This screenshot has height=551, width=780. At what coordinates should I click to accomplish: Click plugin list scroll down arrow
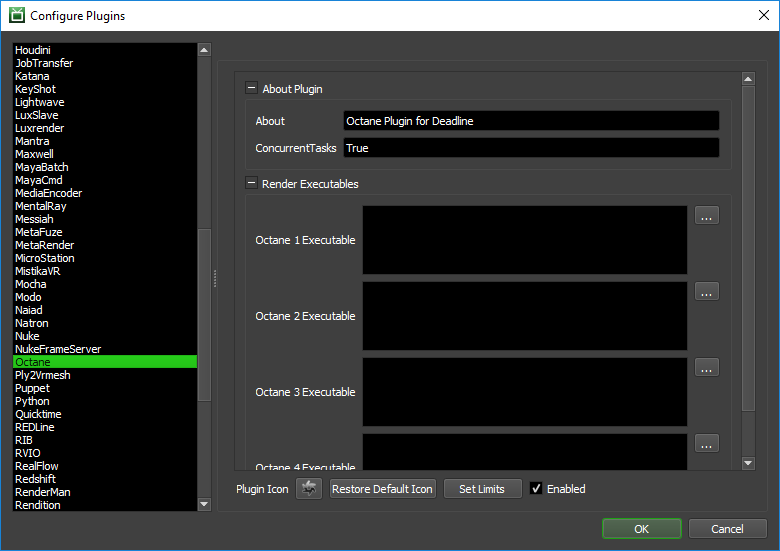click(x=204, y=504)
